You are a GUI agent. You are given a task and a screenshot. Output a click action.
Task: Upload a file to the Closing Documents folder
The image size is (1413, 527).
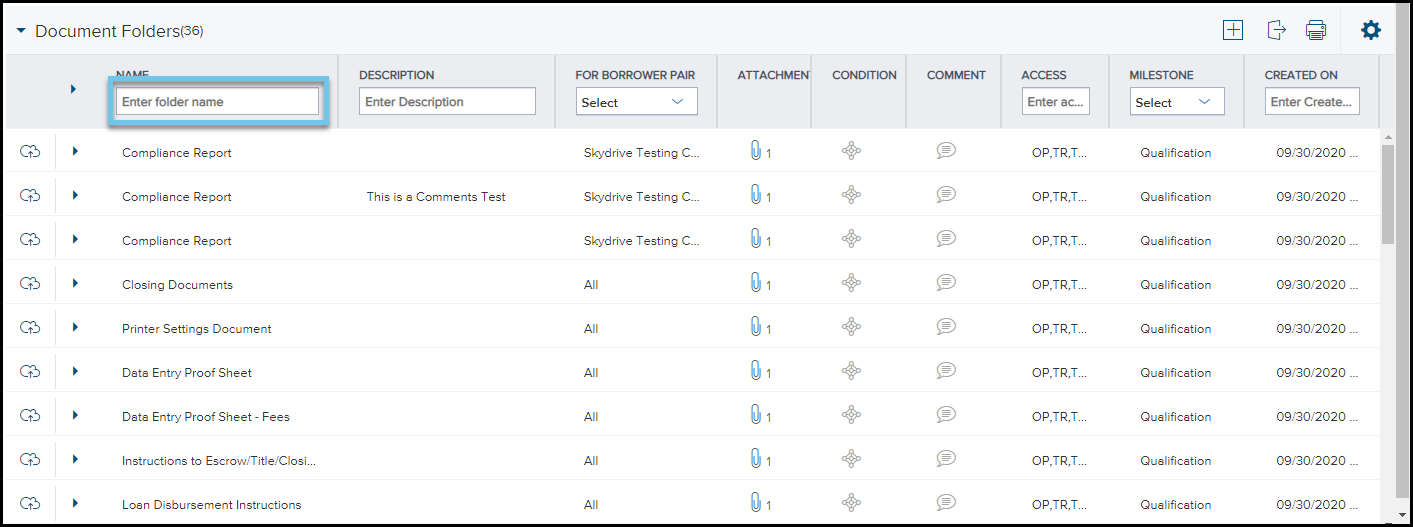[30, 284]
